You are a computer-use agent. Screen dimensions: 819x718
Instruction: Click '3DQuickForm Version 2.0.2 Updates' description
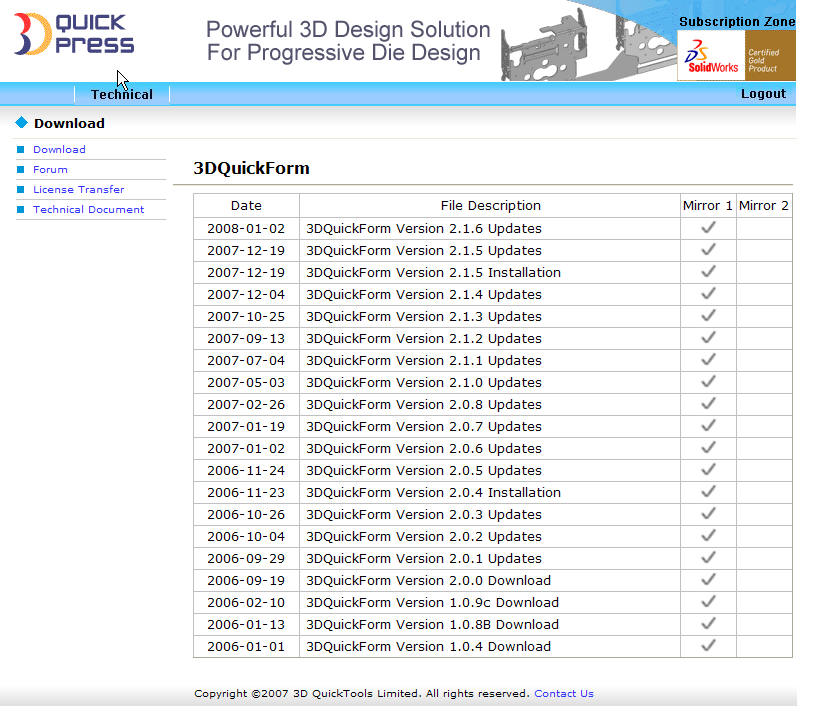[x=424, y=536]
